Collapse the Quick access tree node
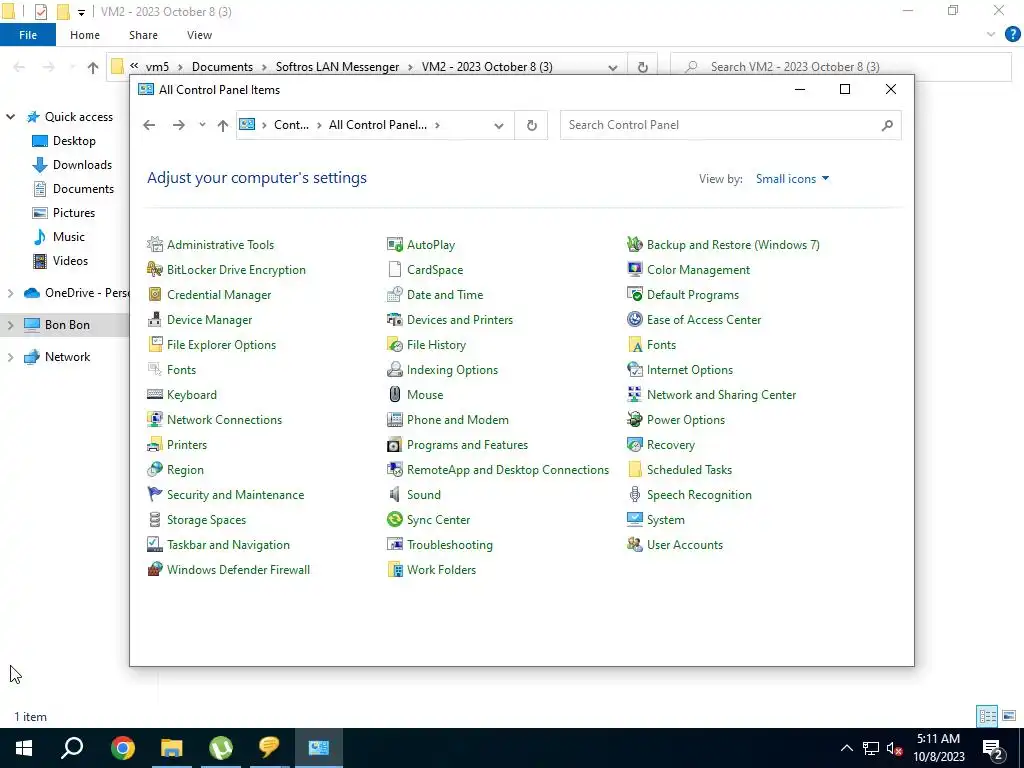1024x768 pixels. 10,117
